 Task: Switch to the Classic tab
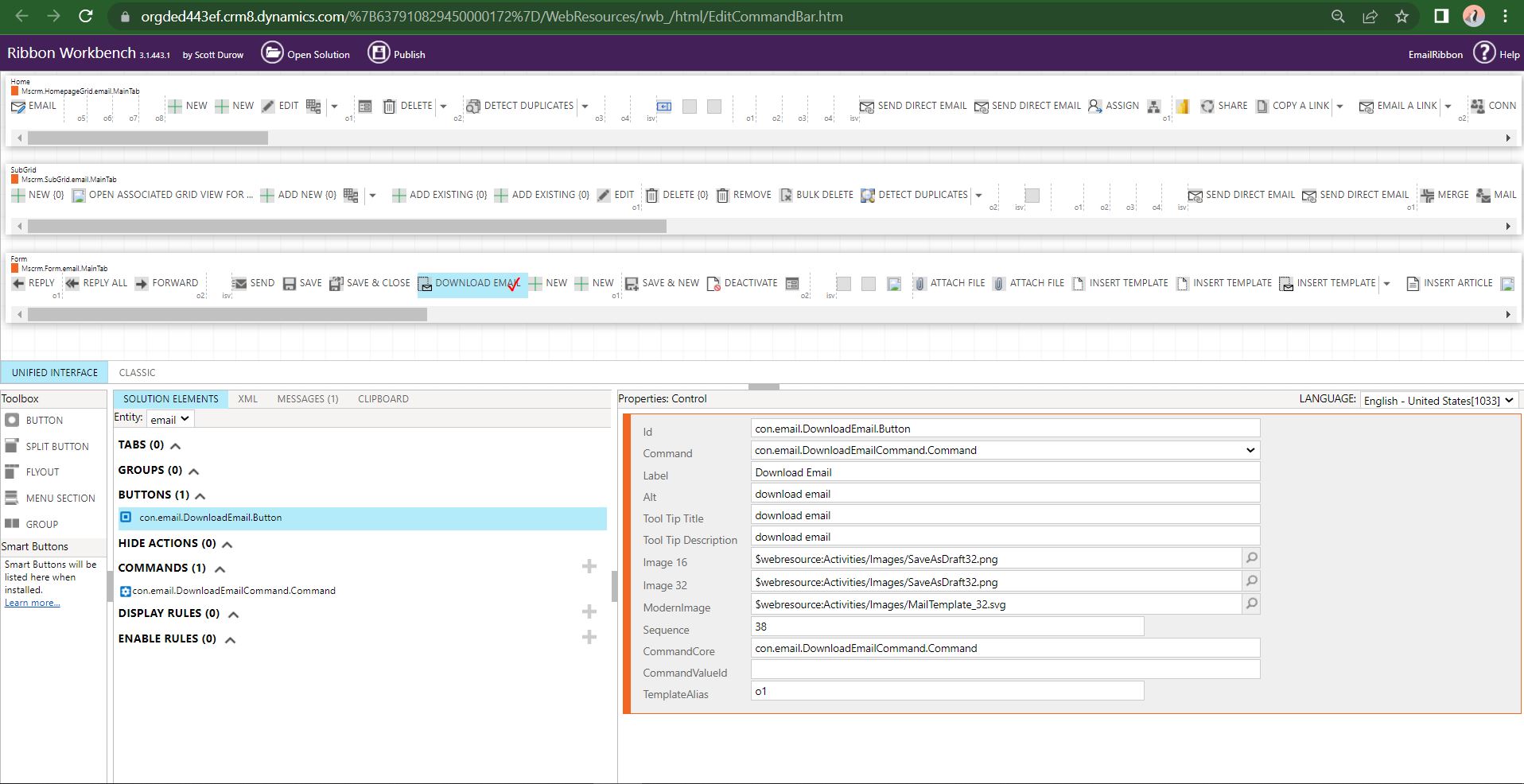[x=137, y=372]
